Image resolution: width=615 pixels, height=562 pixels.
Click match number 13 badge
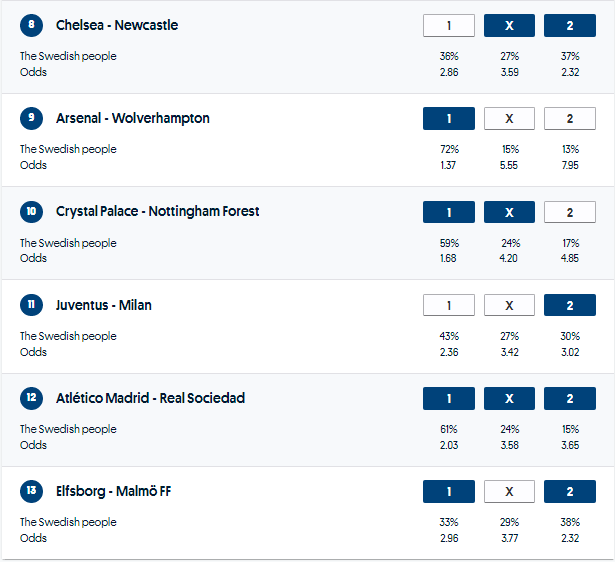(31, 492)
